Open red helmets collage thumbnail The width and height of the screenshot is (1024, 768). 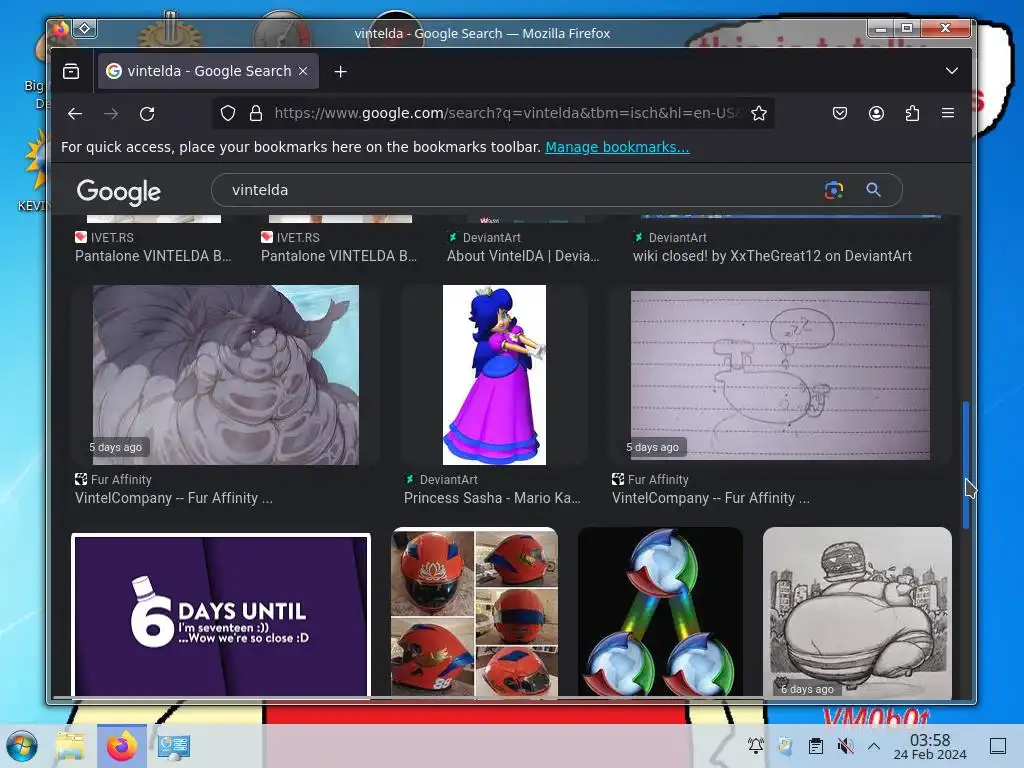pos(474,613)
